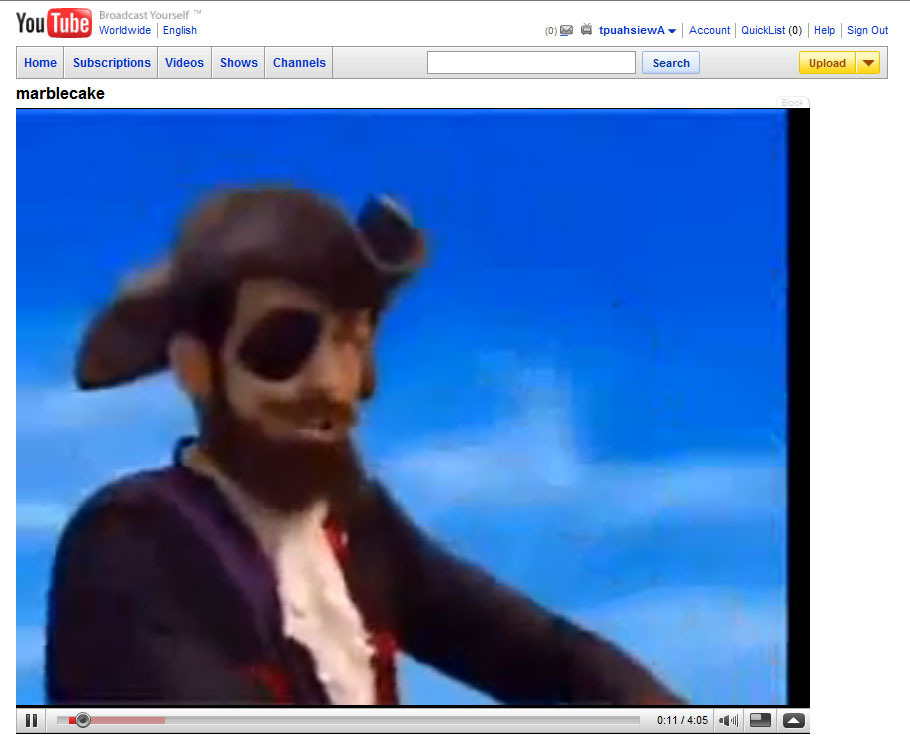Focus the search text field
The image size is (910, 740).
(531, 63)
